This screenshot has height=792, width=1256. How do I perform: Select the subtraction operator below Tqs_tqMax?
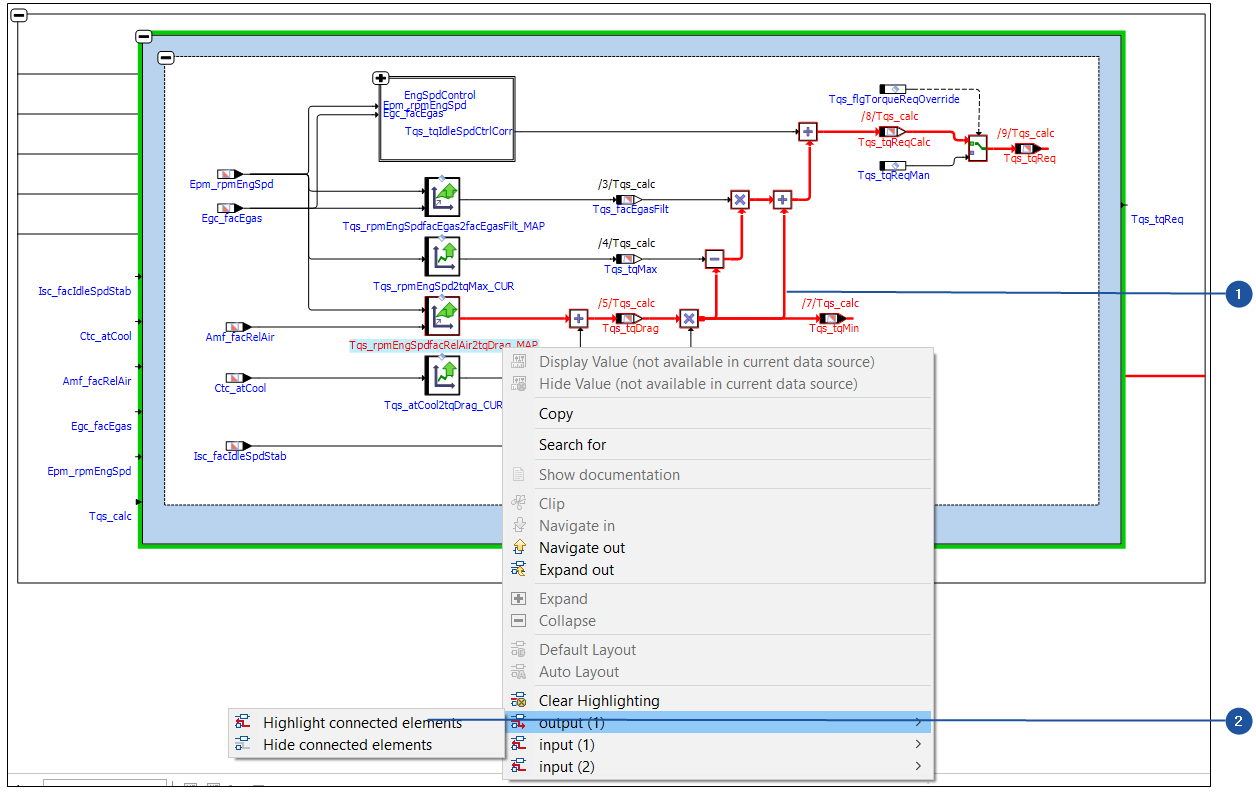click(x=715, y=258)
